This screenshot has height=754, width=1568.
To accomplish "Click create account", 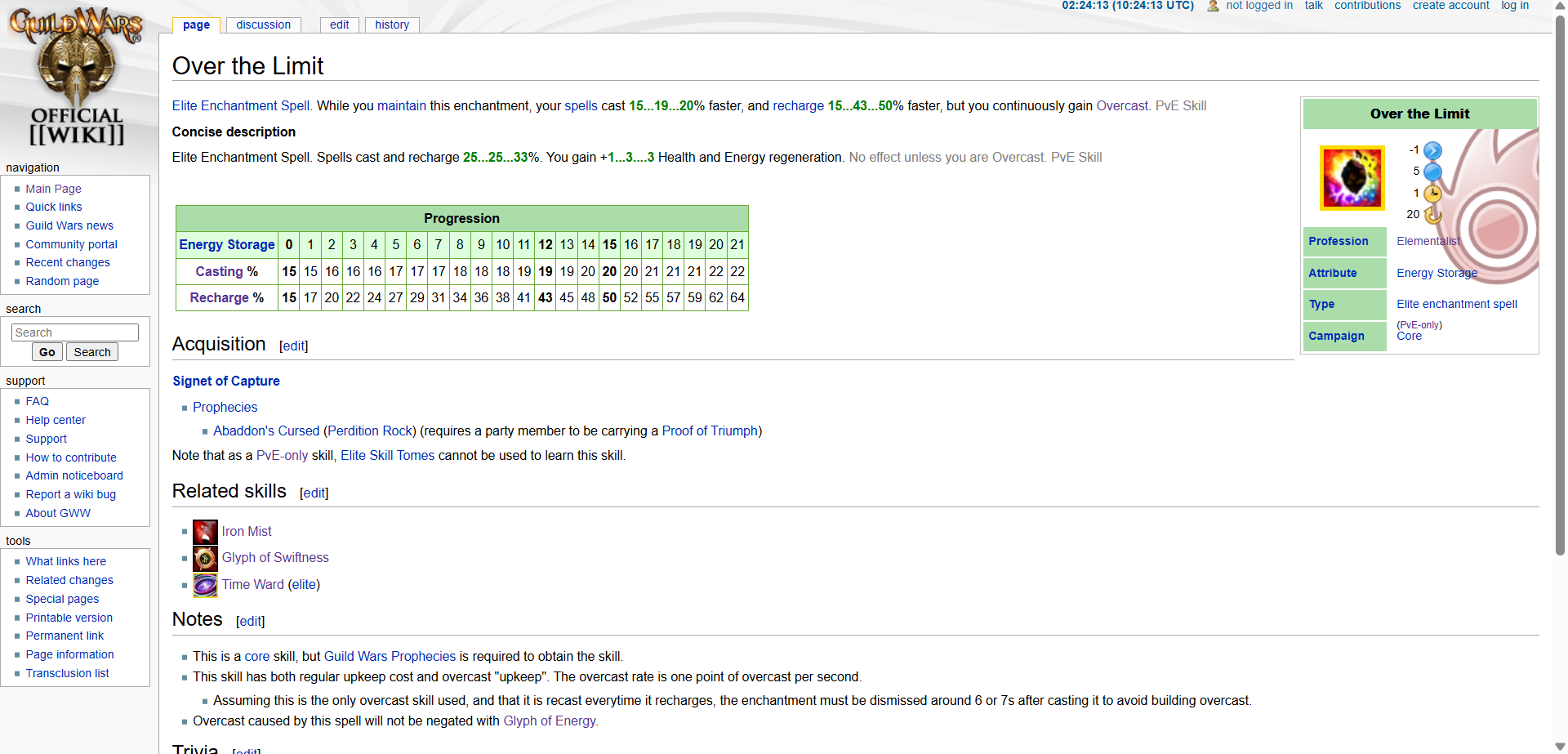I will pyautogui.click(x=1450, y=6).
